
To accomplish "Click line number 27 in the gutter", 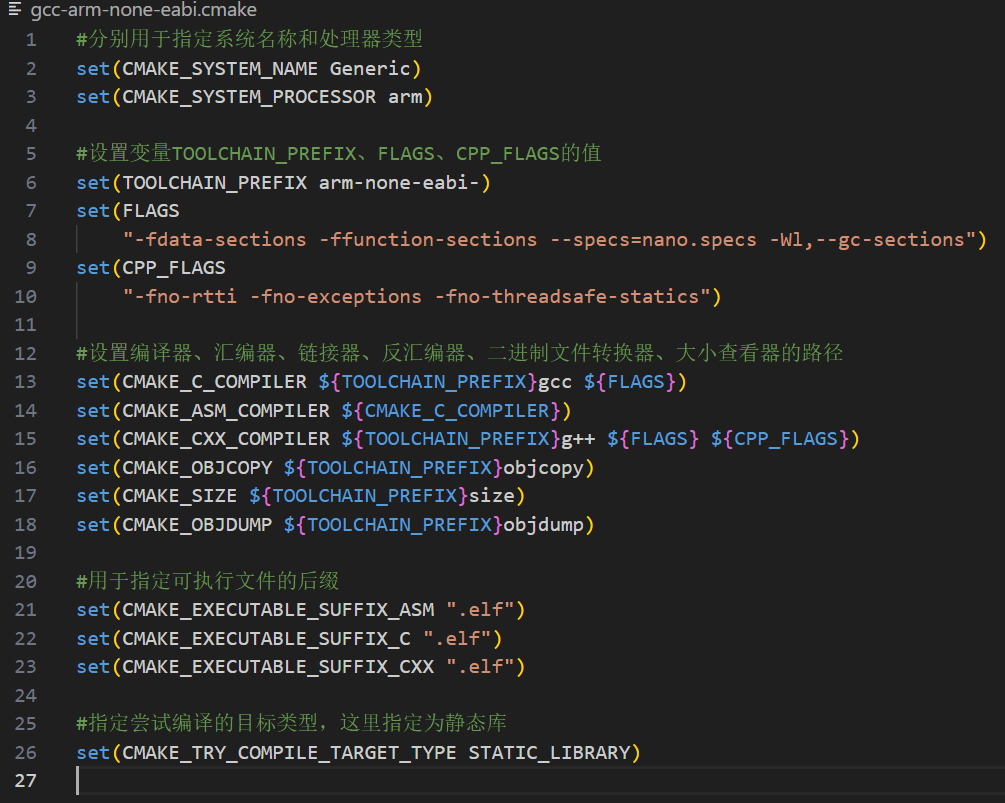I will point(26,781).
